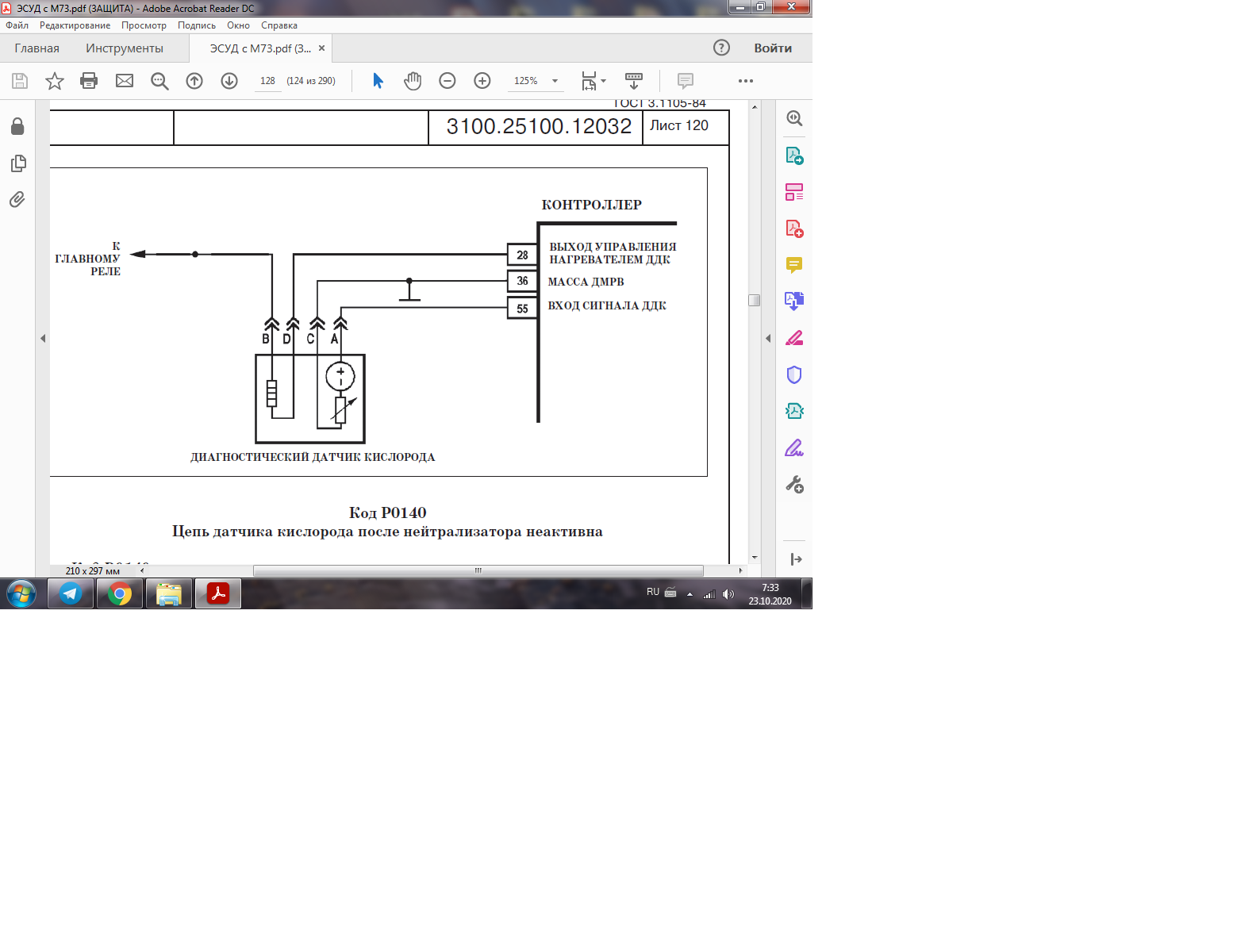Open Compress PDF tool
Viewport: 1260px width, 952px height.
794,411
